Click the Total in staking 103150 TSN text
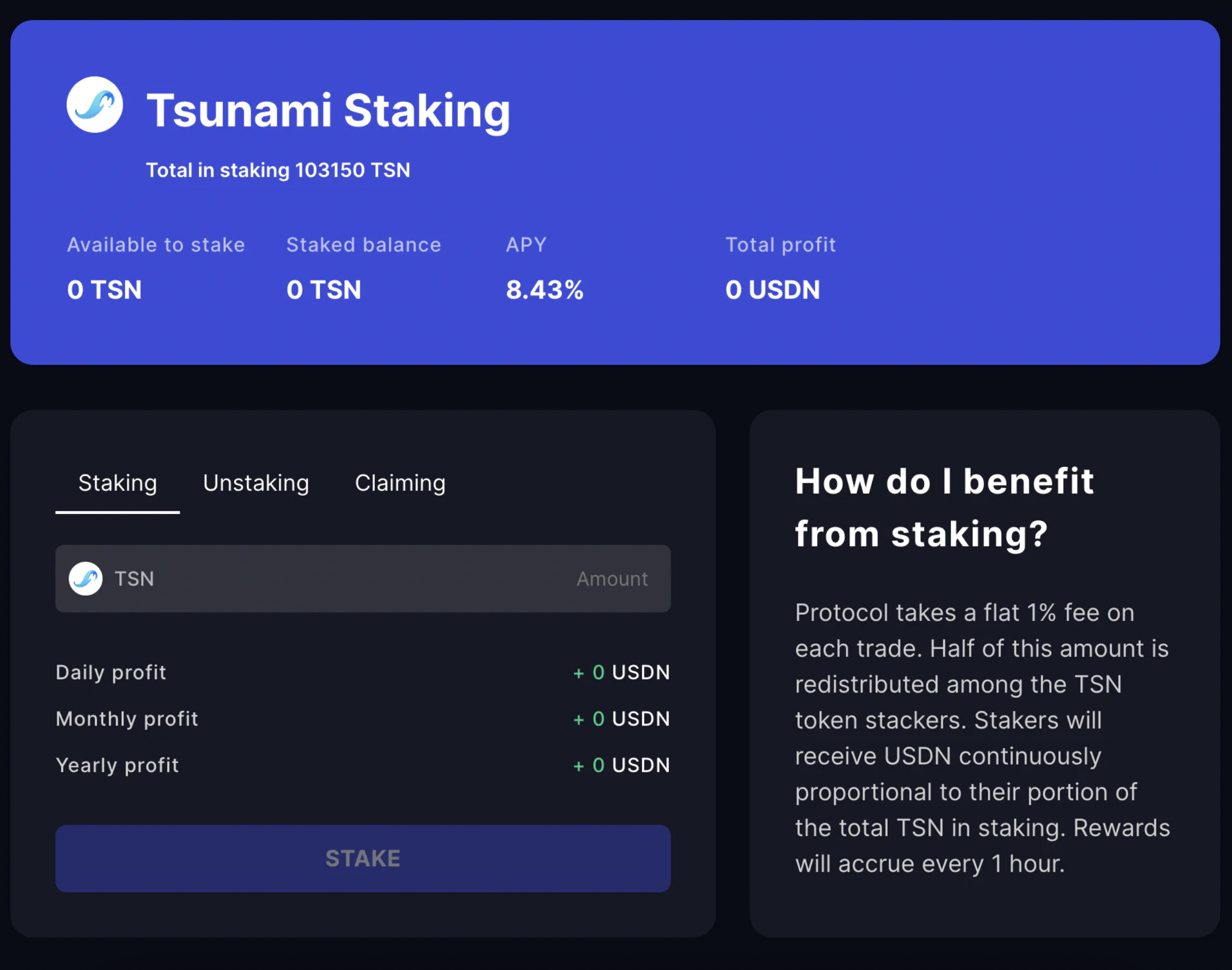1232x970 pixels. [278, 171]
